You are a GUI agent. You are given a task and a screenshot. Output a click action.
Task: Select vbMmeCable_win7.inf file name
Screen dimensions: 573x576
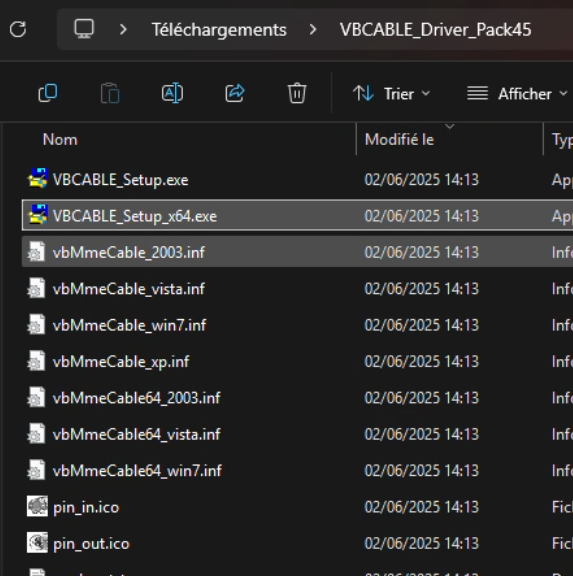pyautogui.click(x=129, y=325)
